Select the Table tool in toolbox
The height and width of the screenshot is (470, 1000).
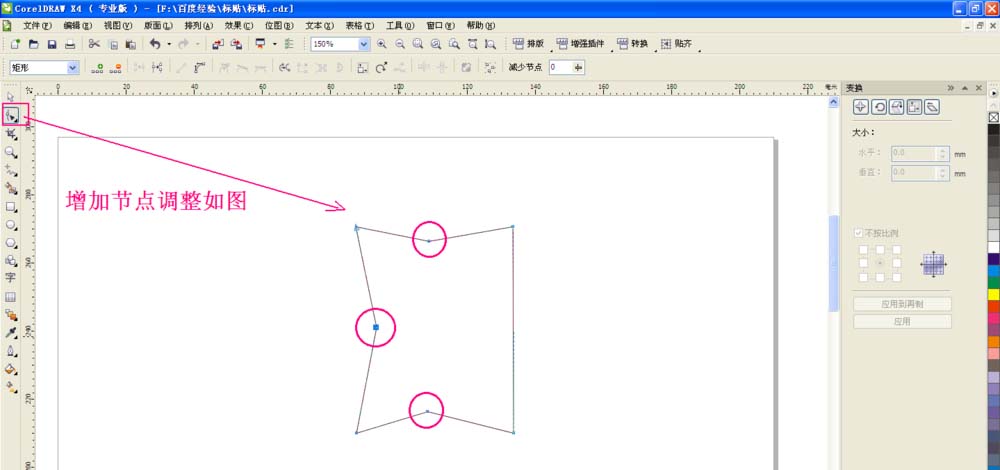point(11,297)
